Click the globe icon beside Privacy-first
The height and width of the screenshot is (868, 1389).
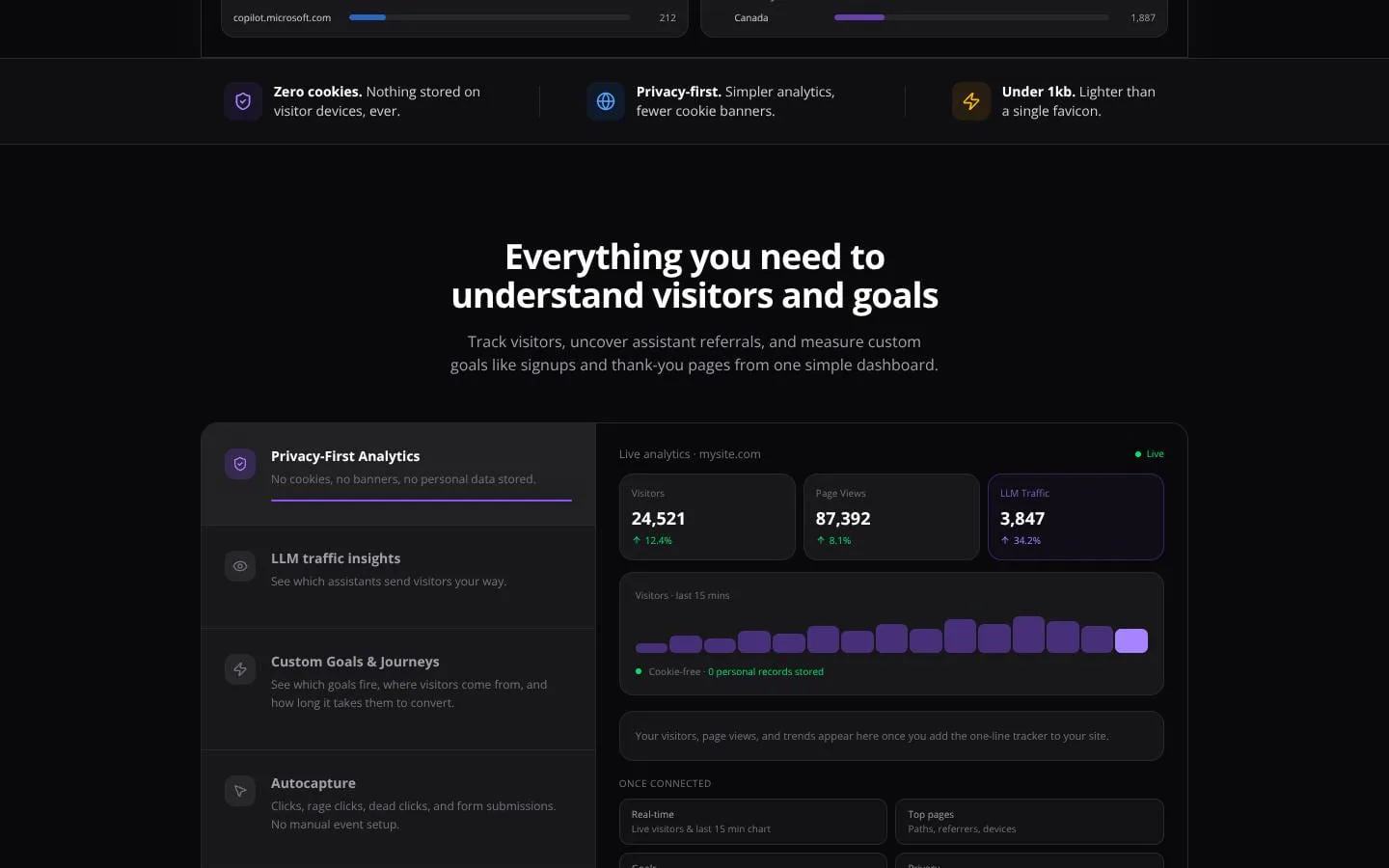606,101
